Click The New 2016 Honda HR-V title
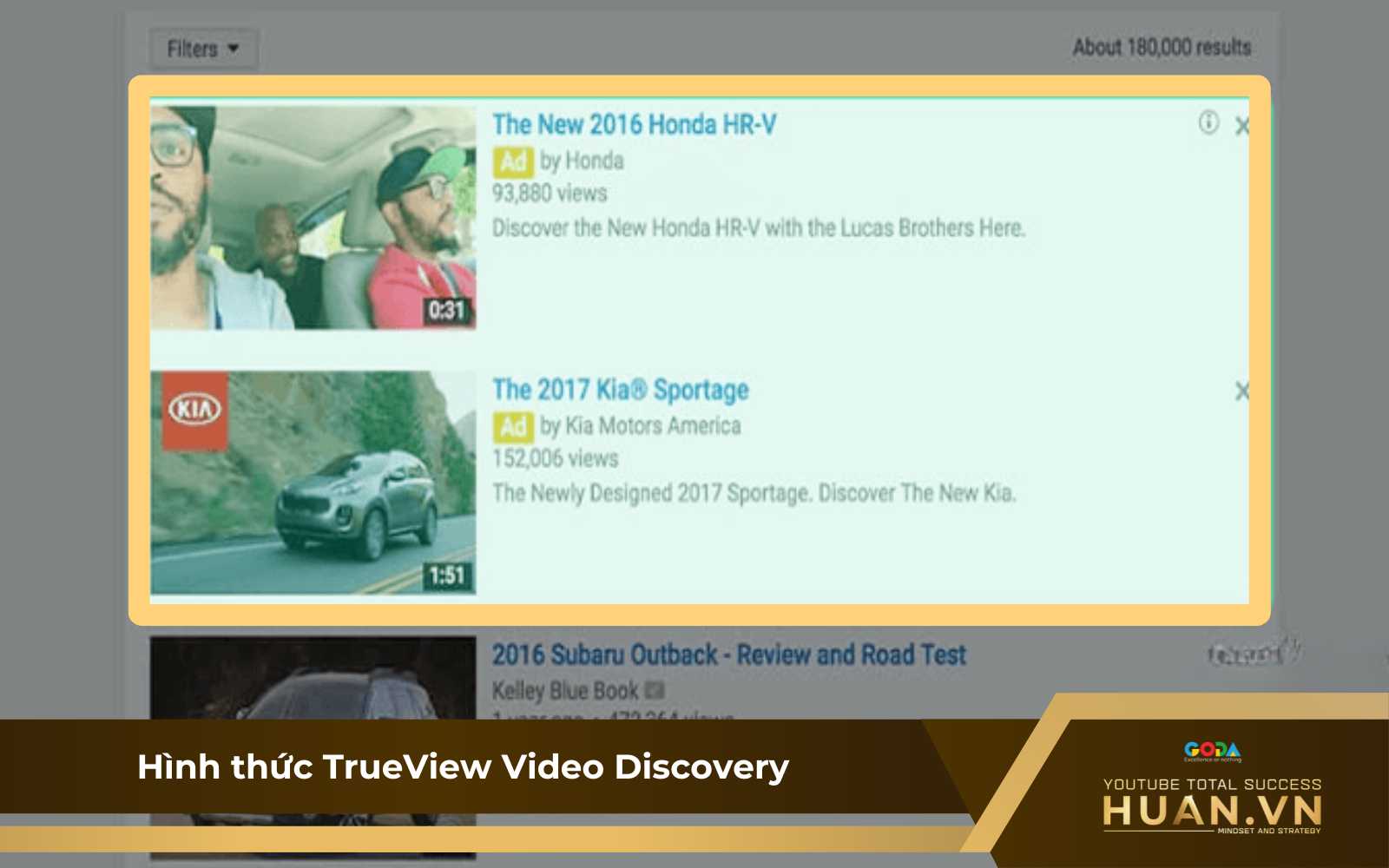1389x868 pixels. 635,125
